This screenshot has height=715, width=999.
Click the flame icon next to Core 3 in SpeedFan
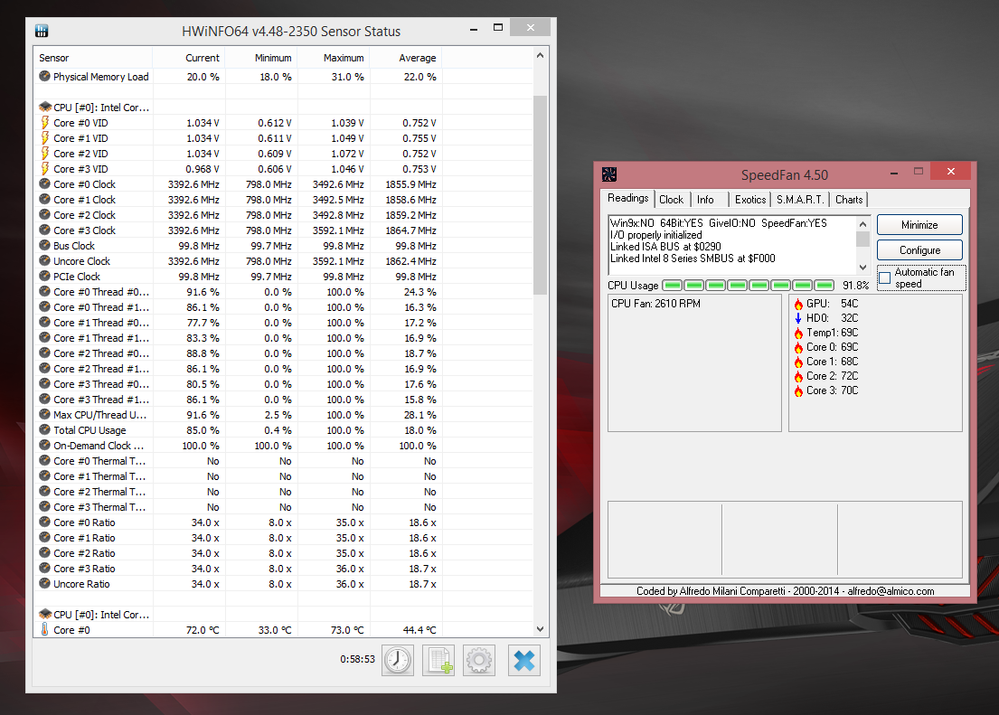(x=798, y=391)
